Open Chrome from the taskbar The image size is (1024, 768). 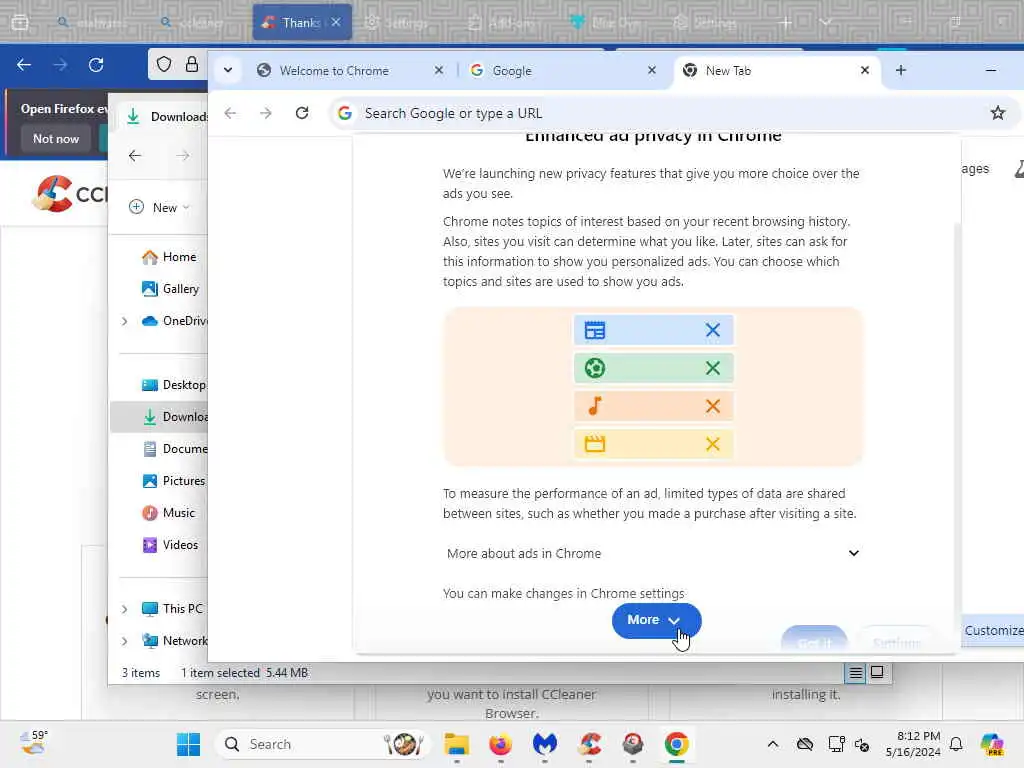[677, 744]
